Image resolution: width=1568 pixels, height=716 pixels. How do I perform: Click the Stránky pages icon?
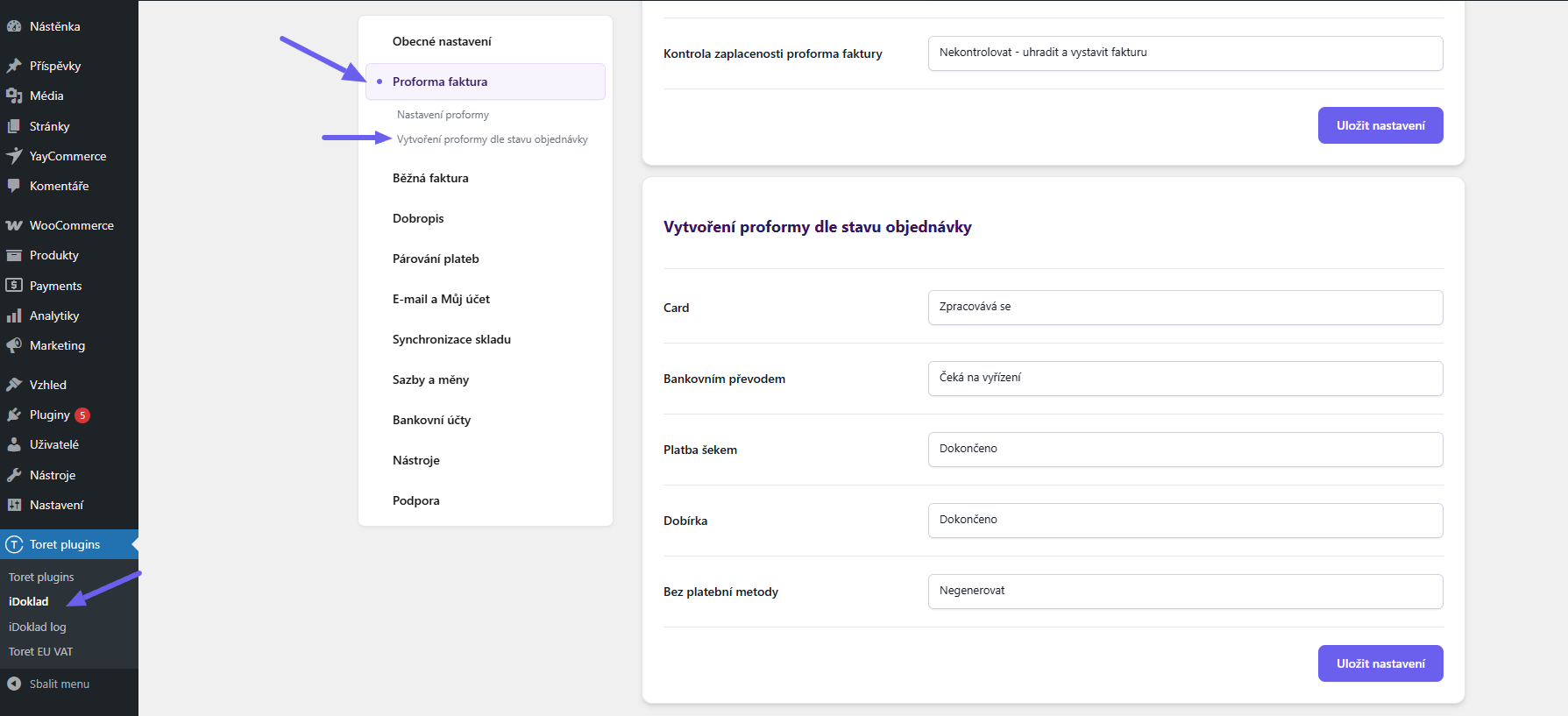(14, 126)
